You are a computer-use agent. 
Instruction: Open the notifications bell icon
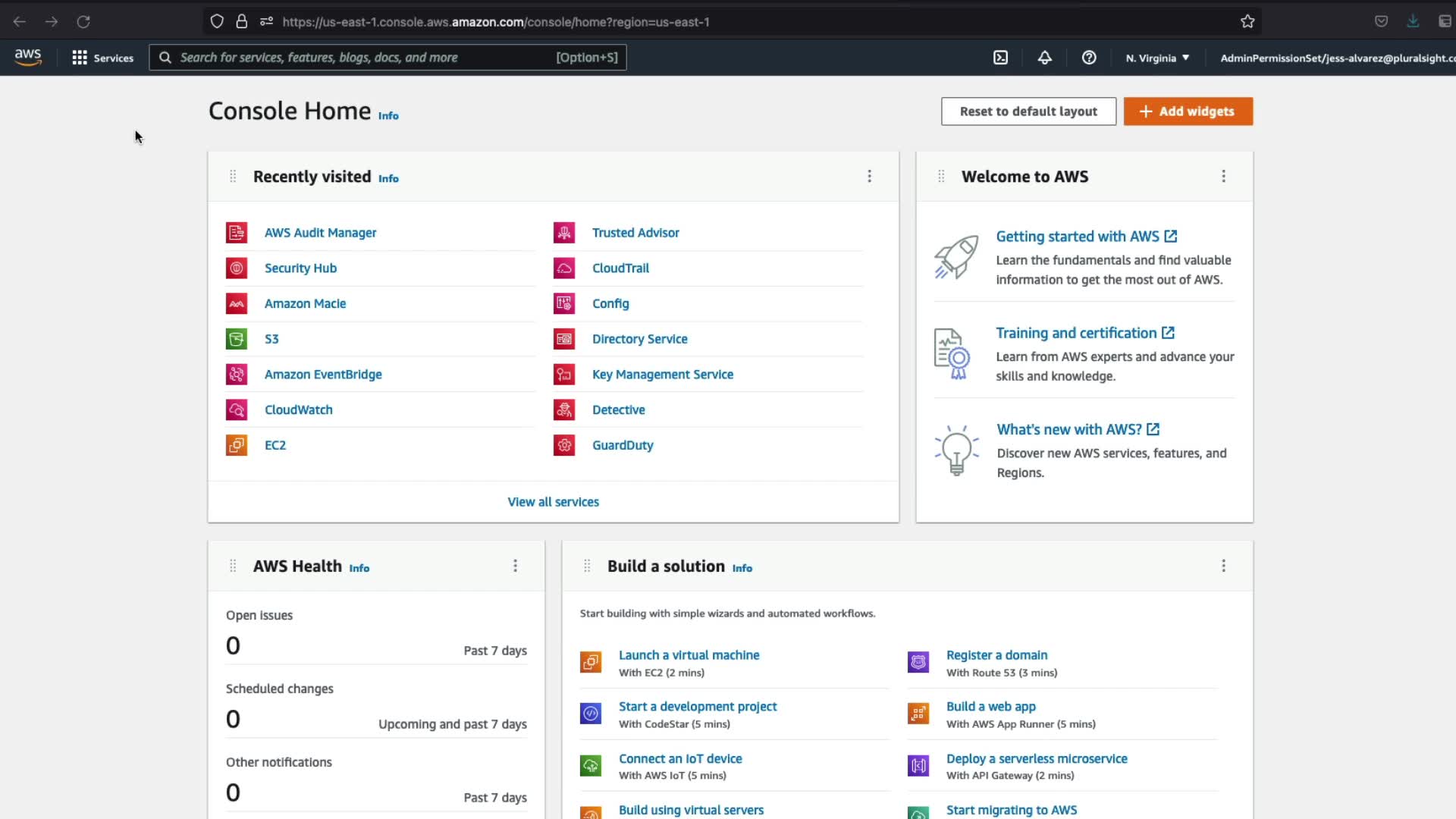click(x=1044, y=58)
